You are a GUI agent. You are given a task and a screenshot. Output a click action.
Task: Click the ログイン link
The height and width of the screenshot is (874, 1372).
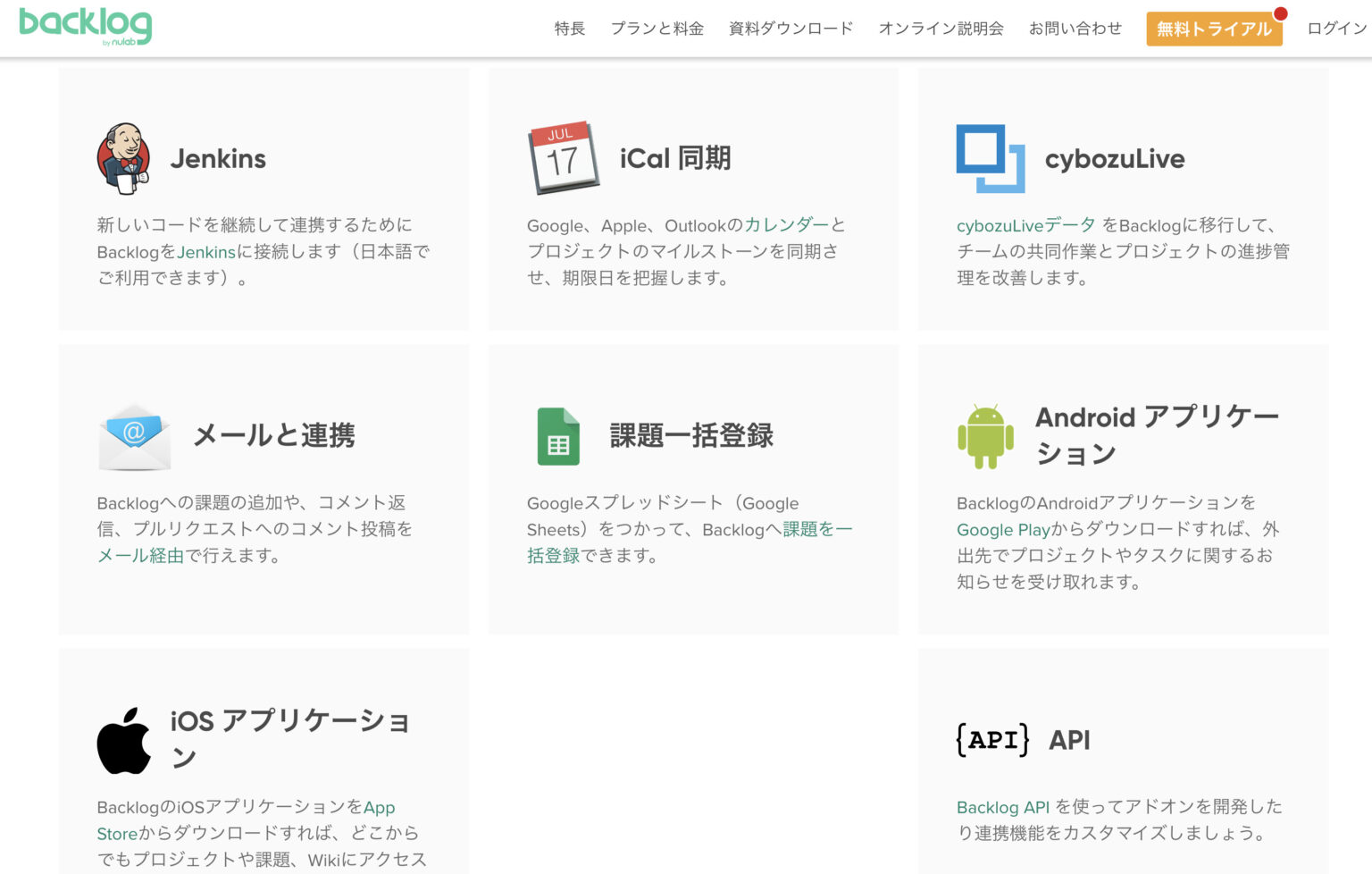point(1337,29)
